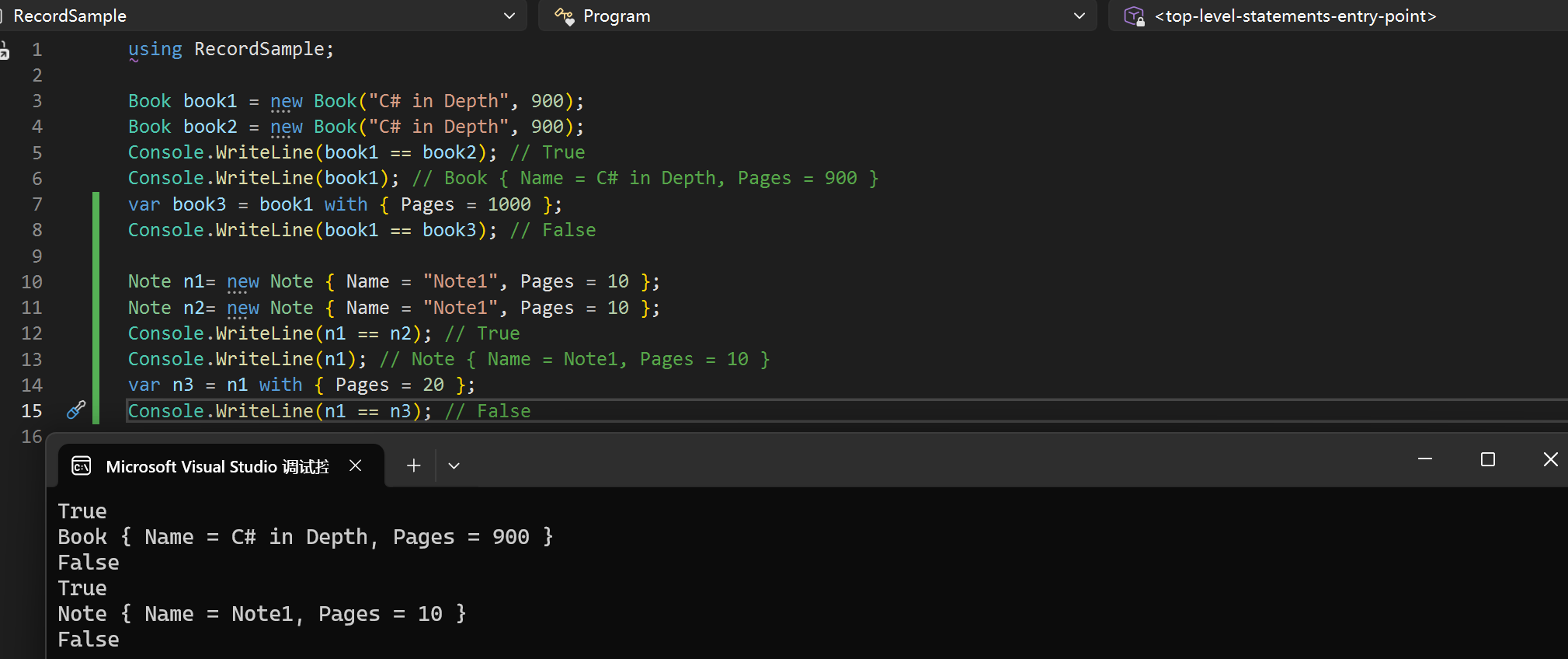Click the '// False' comment on line 8
1568x659 pixels.
[x=553, y=230]
